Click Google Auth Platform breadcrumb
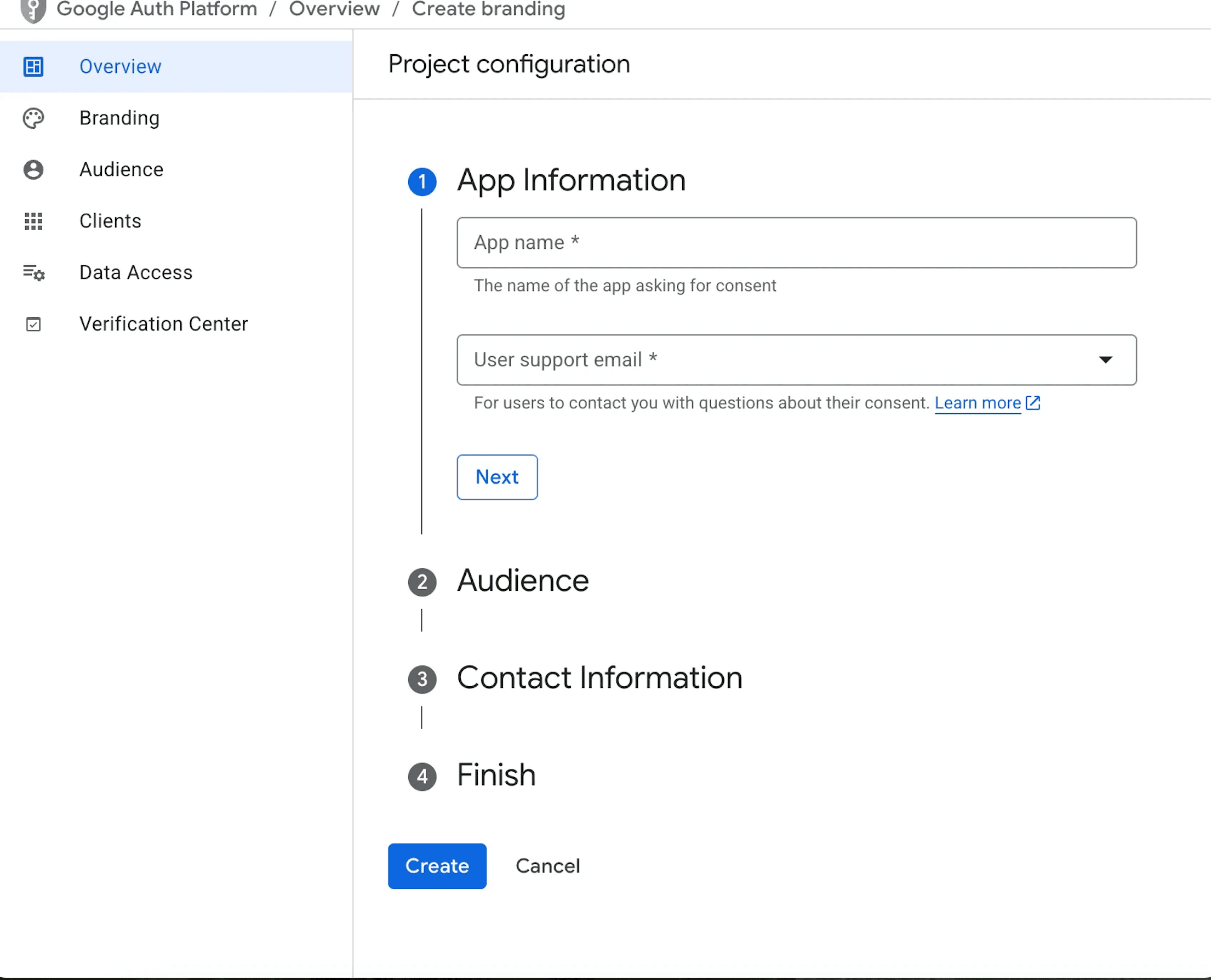The image size is (1211, 980). coord(157,9)
